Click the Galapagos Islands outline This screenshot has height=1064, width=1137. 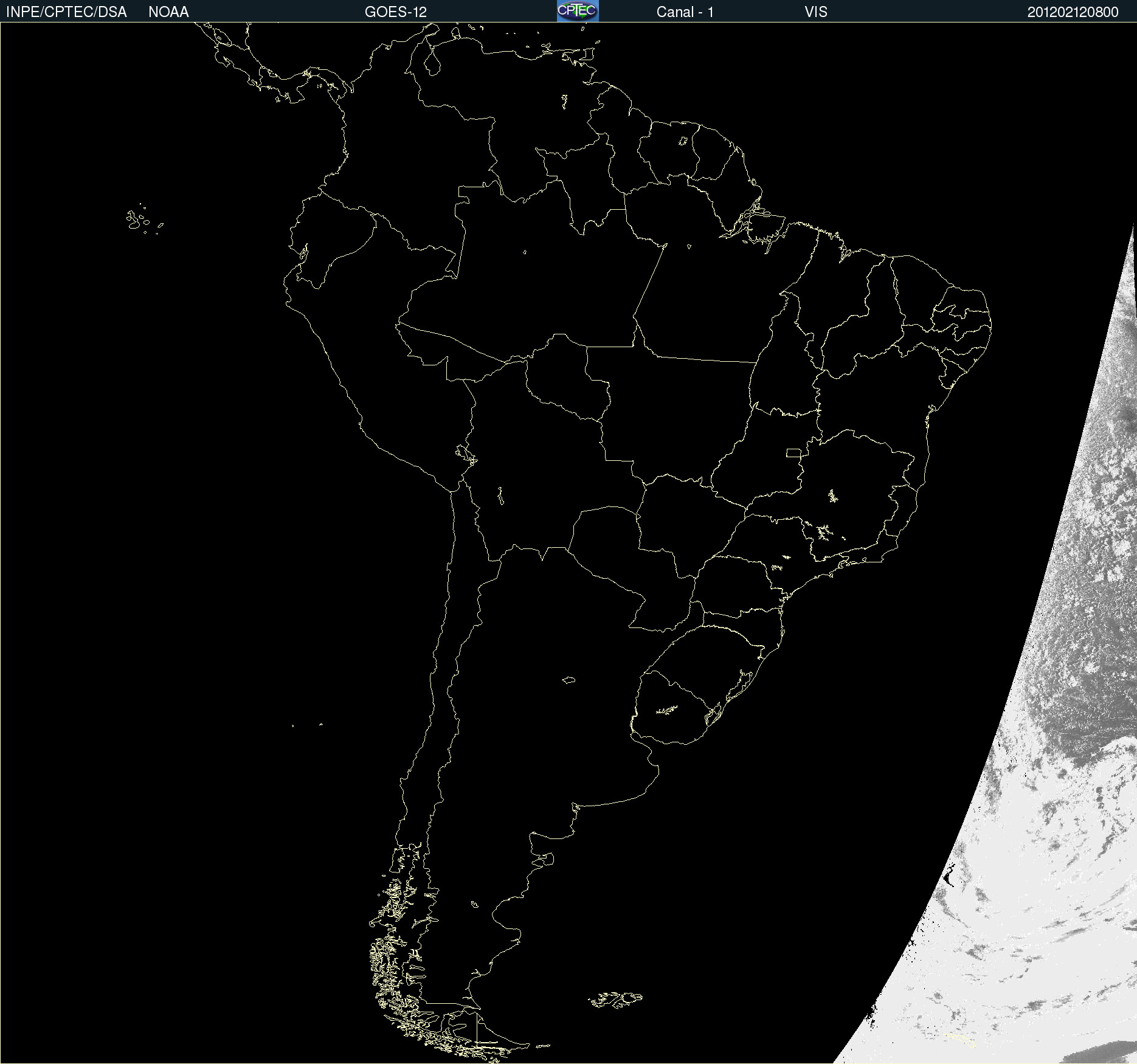pos(145,219)
